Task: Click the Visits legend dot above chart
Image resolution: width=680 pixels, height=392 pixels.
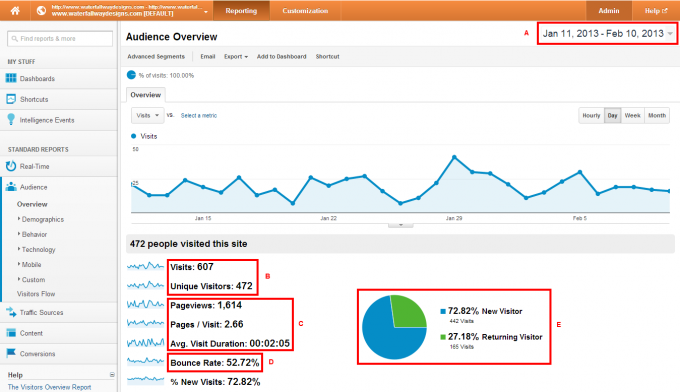Action: tap(134, 136)
